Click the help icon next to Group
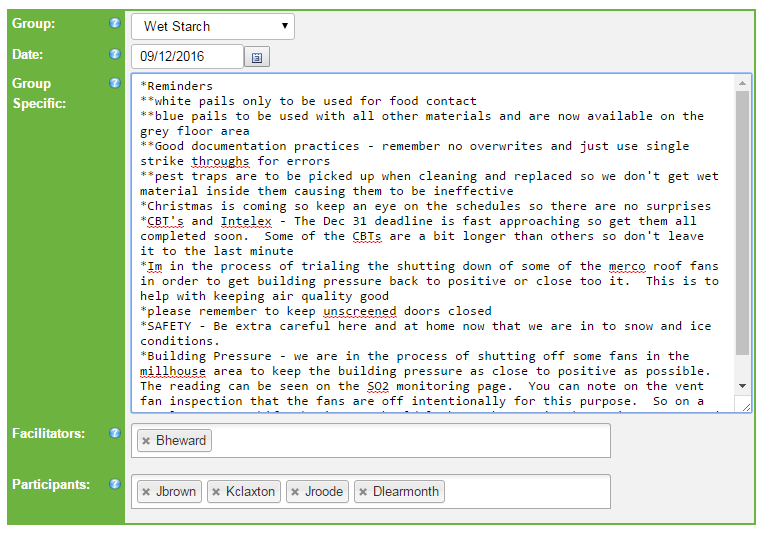This screenshot has width=767, height=534. 115,23
